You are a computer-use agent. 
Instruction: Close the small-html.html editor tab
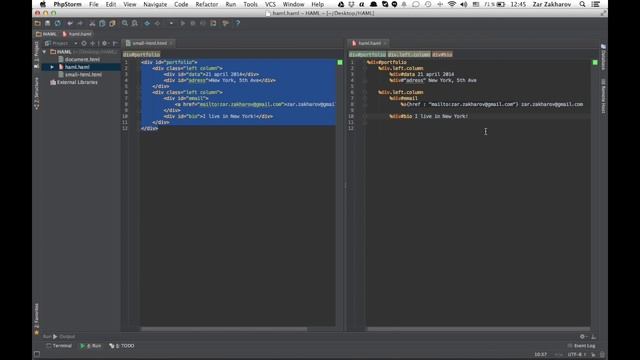pyautogui.click(x=171, y=43)
